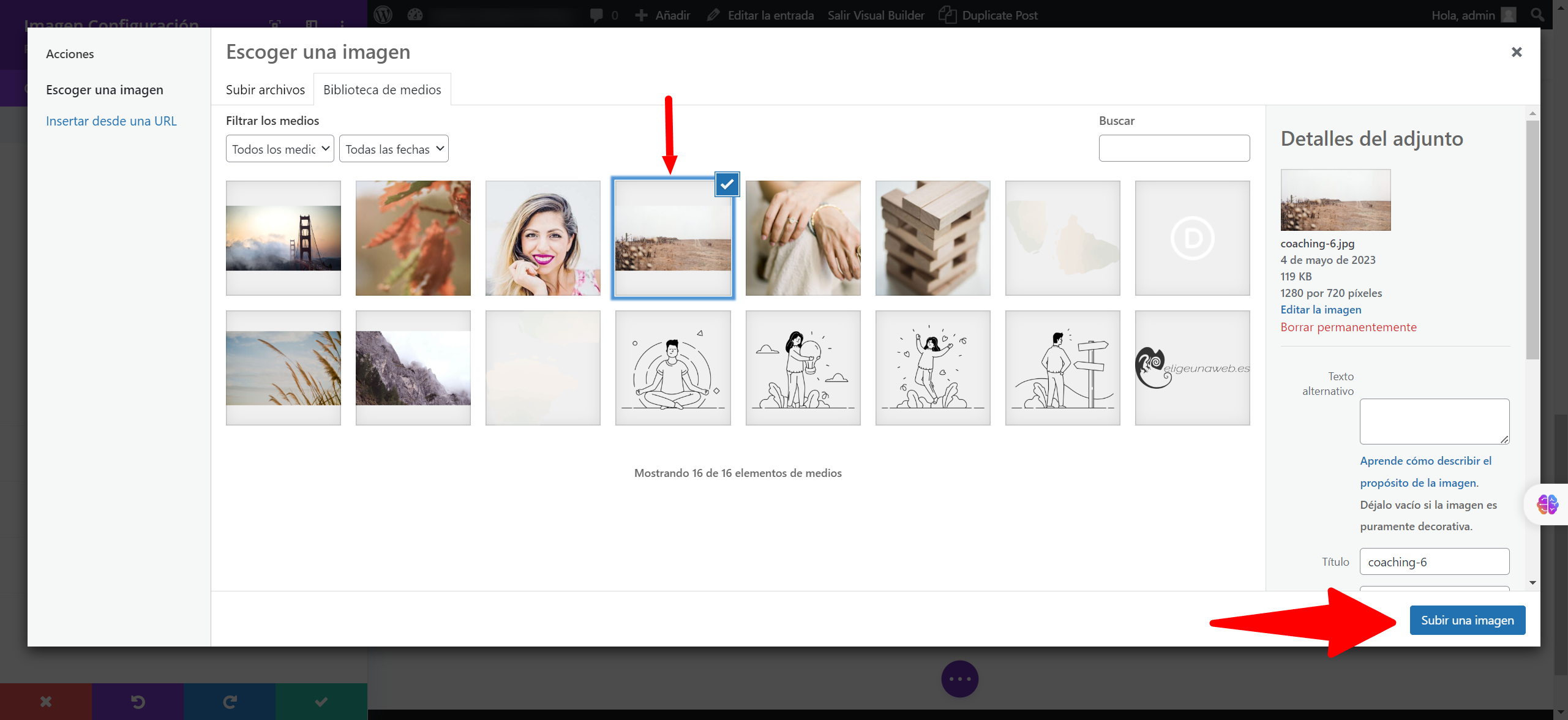
Task: Click the undo arrow button
Action: (x=138, y=702)
